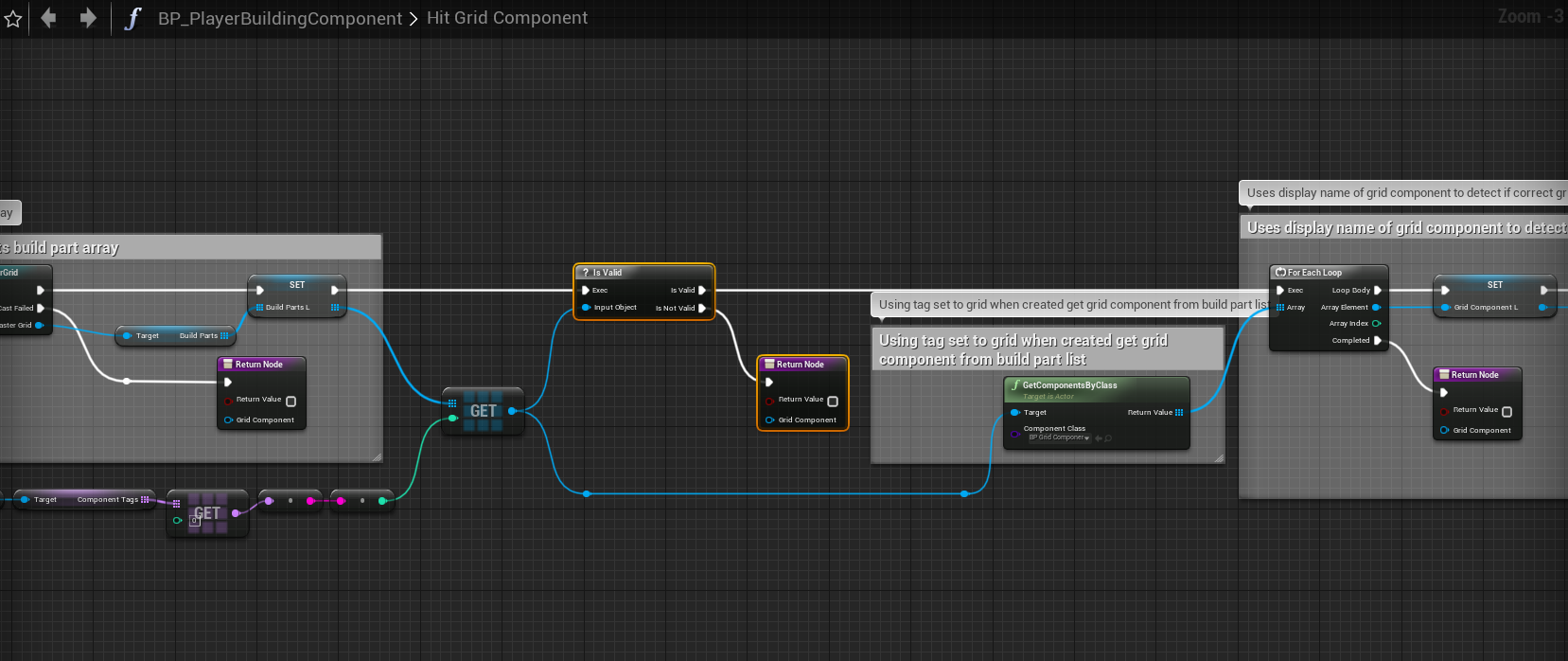Screen dimensions: 1568x661
Task: Click the Is Not Valid execution pin
Action: tap(702, 309)
